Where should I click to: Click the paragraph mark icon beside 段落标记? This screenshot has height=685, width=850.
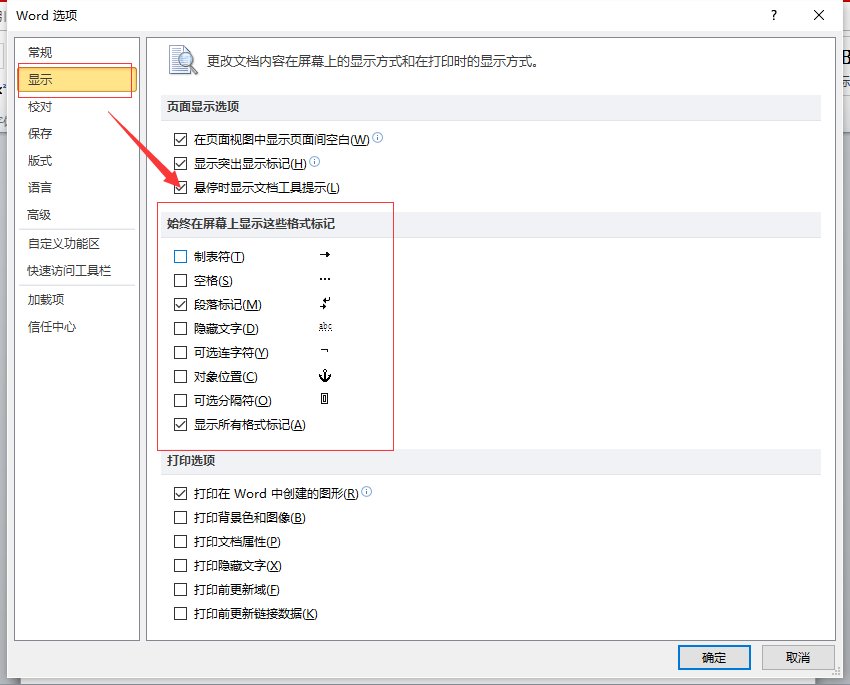click(x=325, y=303)
